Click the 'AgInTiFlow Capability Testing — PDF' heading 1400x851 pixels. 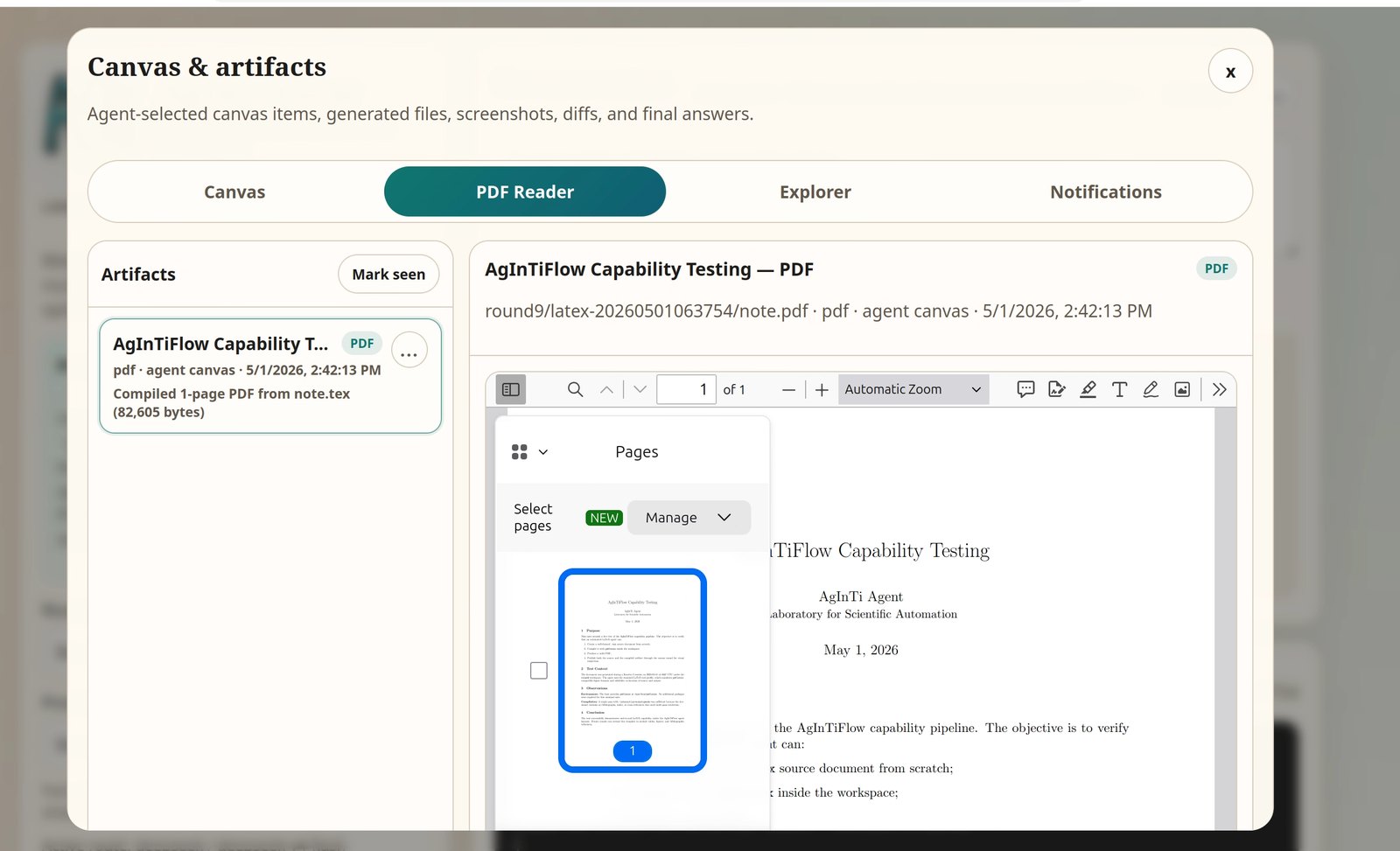click(x=649, y=269)
